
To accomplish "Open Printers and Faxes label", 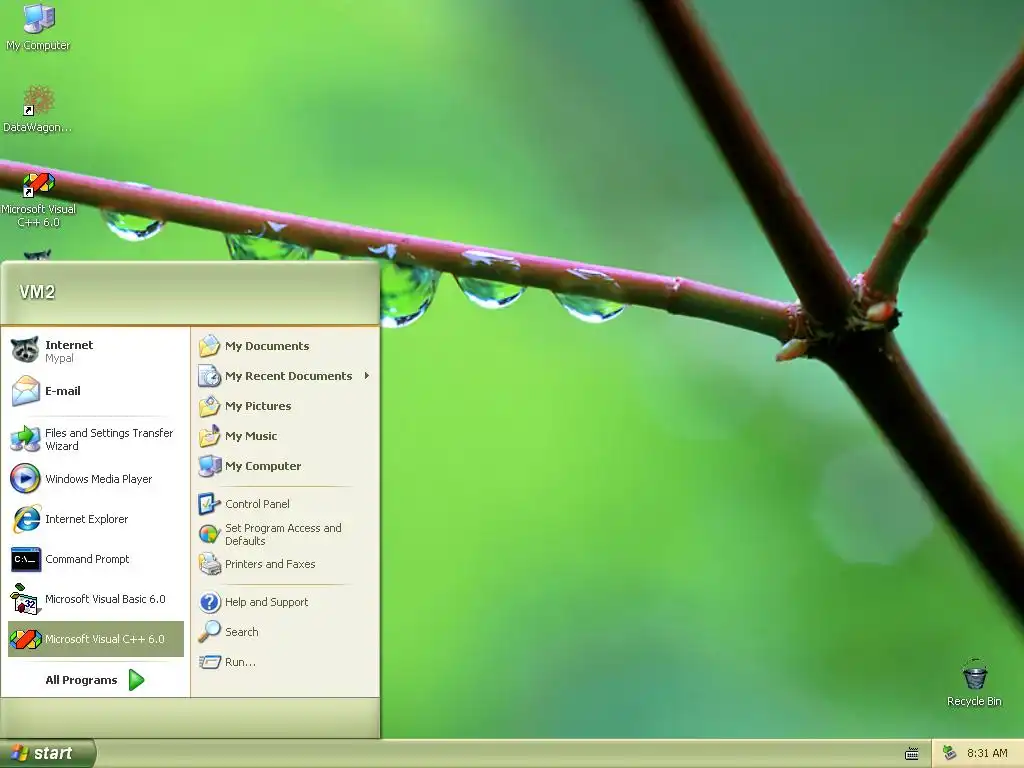I will [270, 564].
